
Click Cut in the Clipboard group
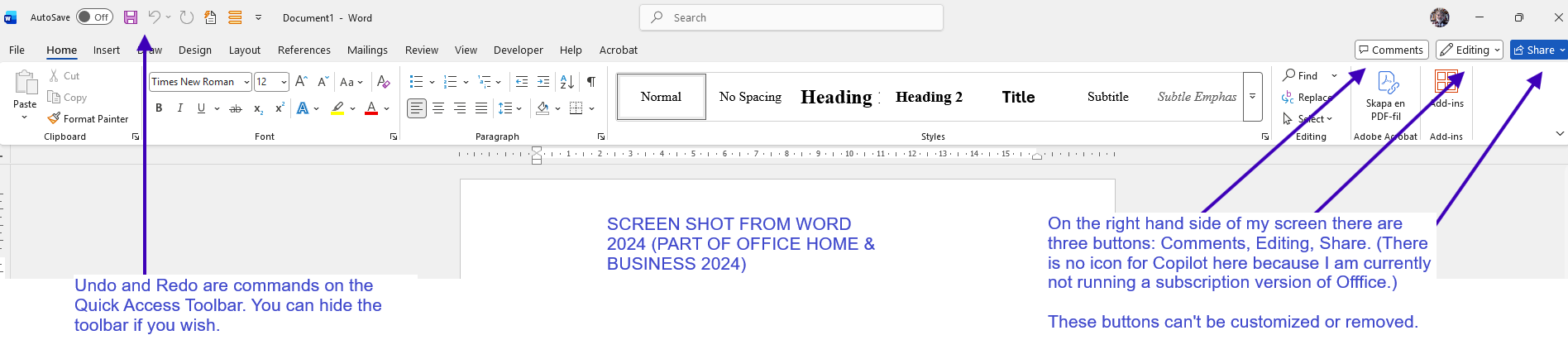click(65, 76)
